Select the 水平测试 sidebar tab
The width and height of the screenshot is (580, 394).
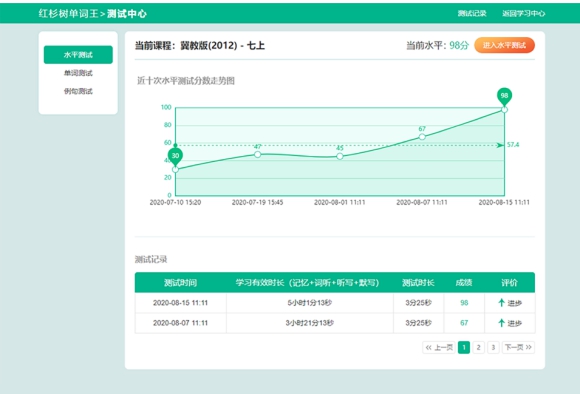coord(78,55)
